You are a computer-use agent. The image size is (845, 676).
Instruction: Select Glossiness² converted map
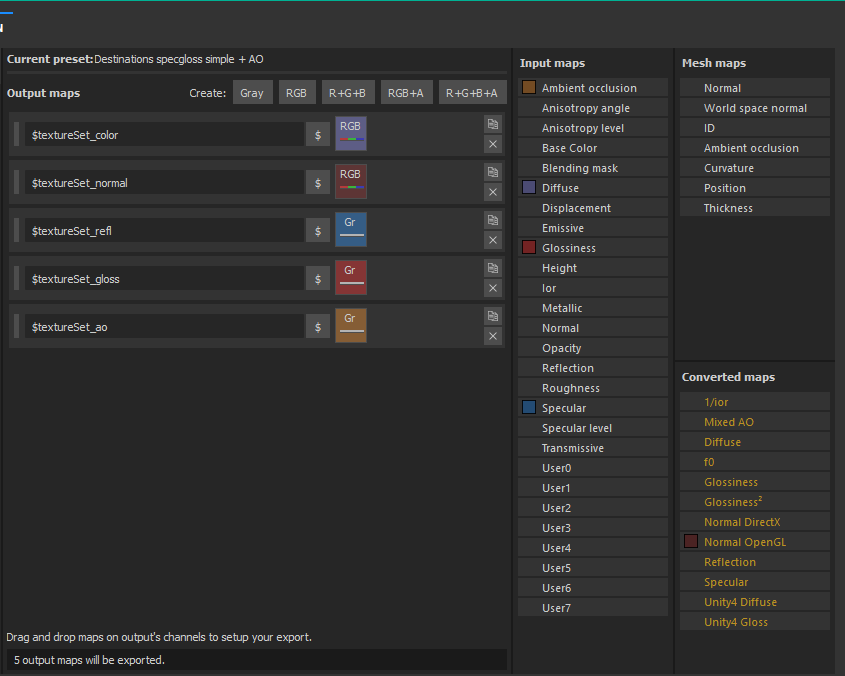coord(754,501)
